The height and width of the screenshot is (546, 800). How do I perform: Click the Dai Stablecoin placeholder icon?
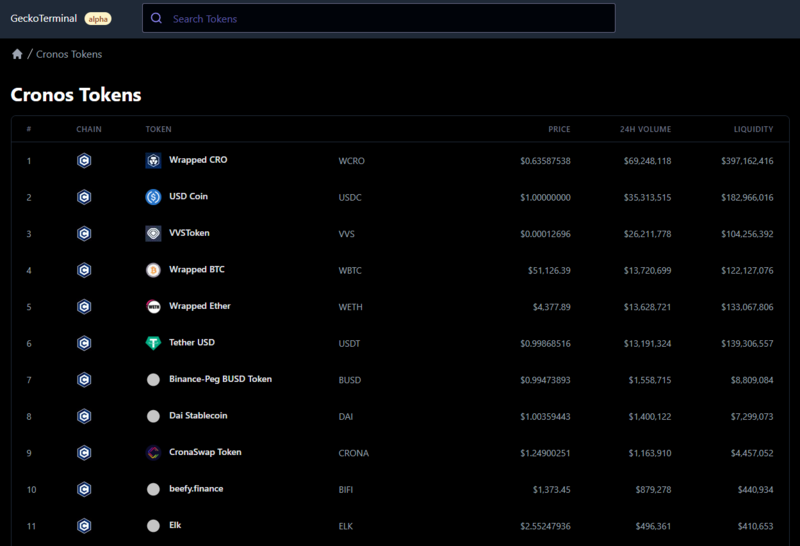point(153,416)
